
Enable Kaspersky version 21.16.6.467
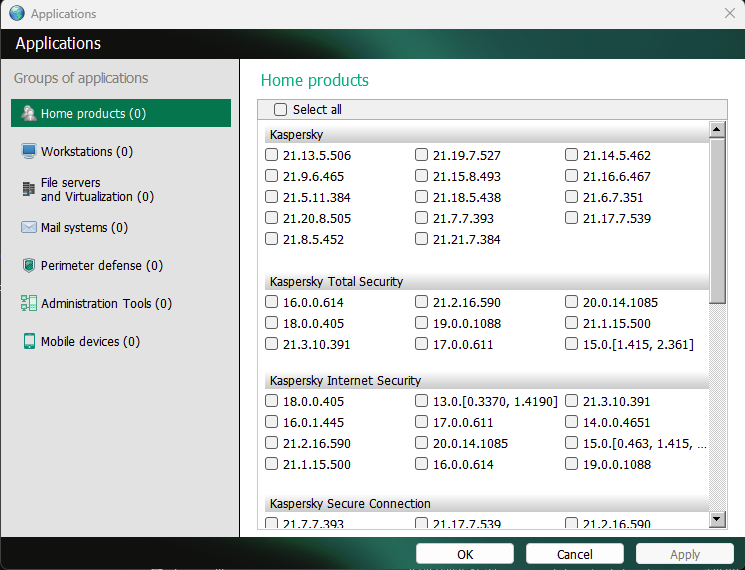tap(572, 175)
